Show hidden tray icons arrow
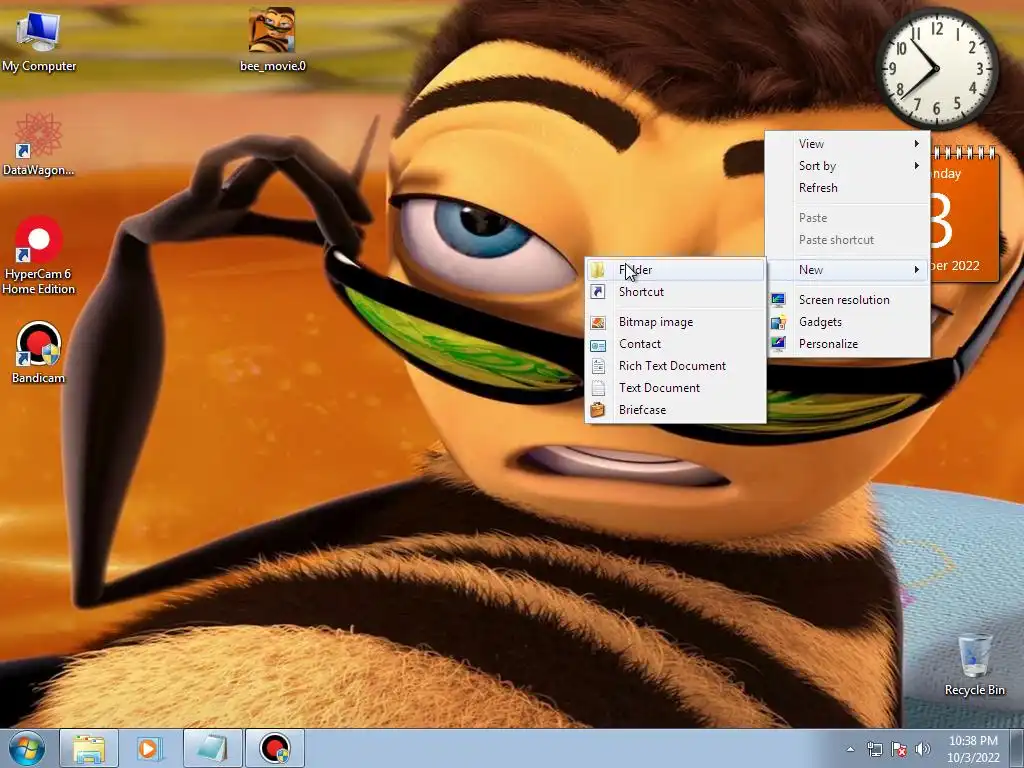 (850, 749)
